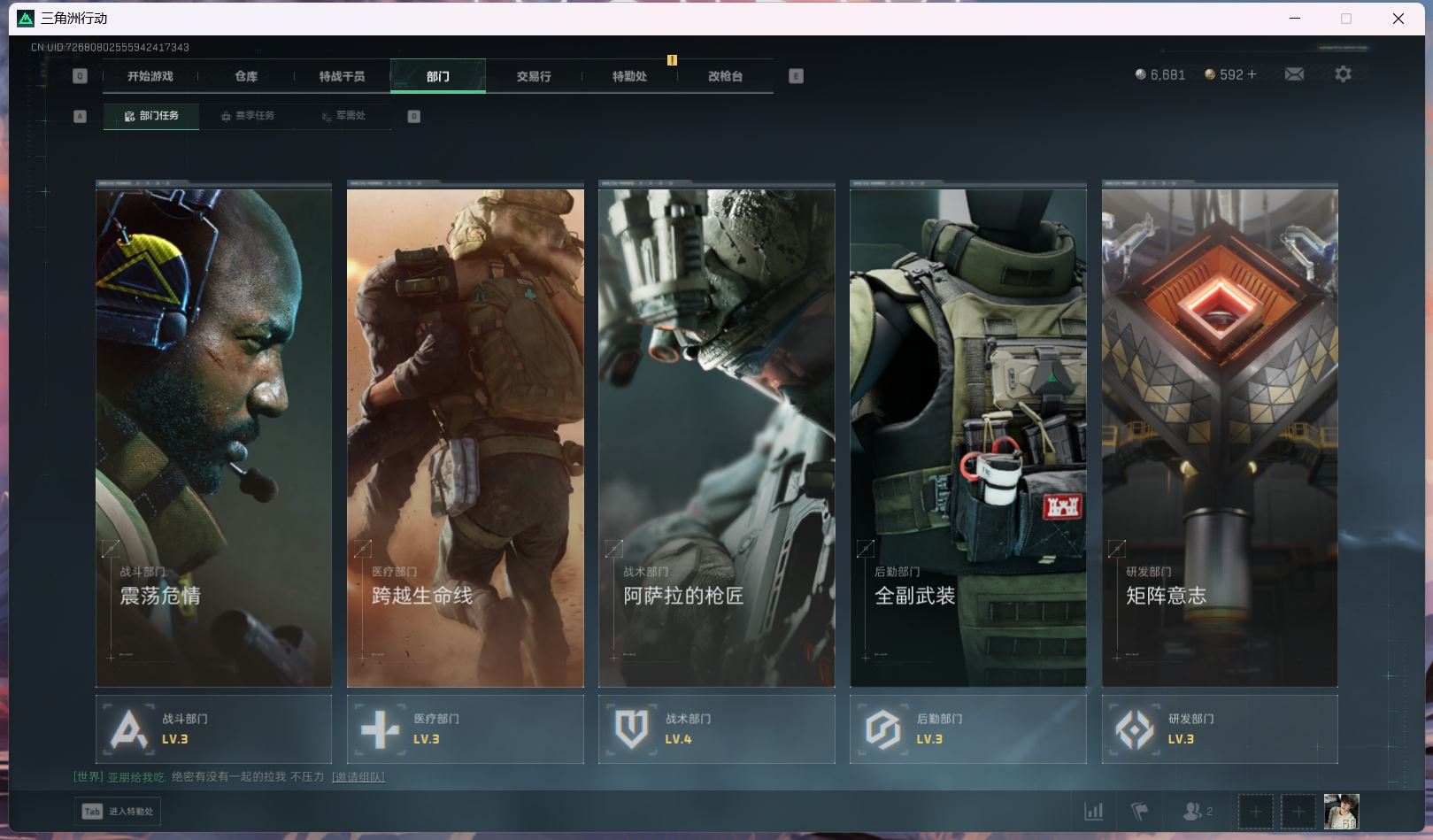Viewport: 1433px width, 840px height.
Task: Click the player avatar picture
Action: pyautogui.click(x=1341, y=811)
